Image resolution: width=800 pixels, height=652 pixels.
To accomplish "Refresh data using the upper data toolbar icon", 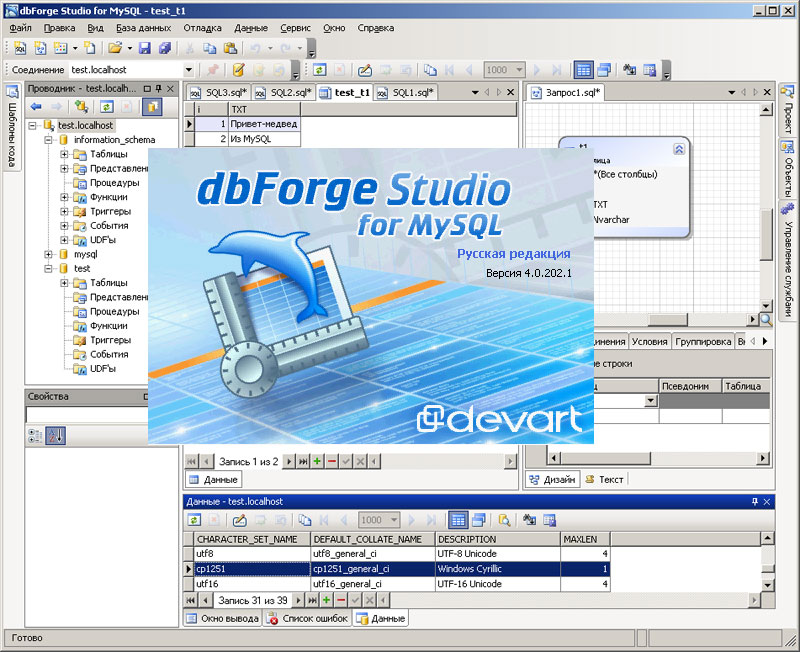I will point(319,70).
